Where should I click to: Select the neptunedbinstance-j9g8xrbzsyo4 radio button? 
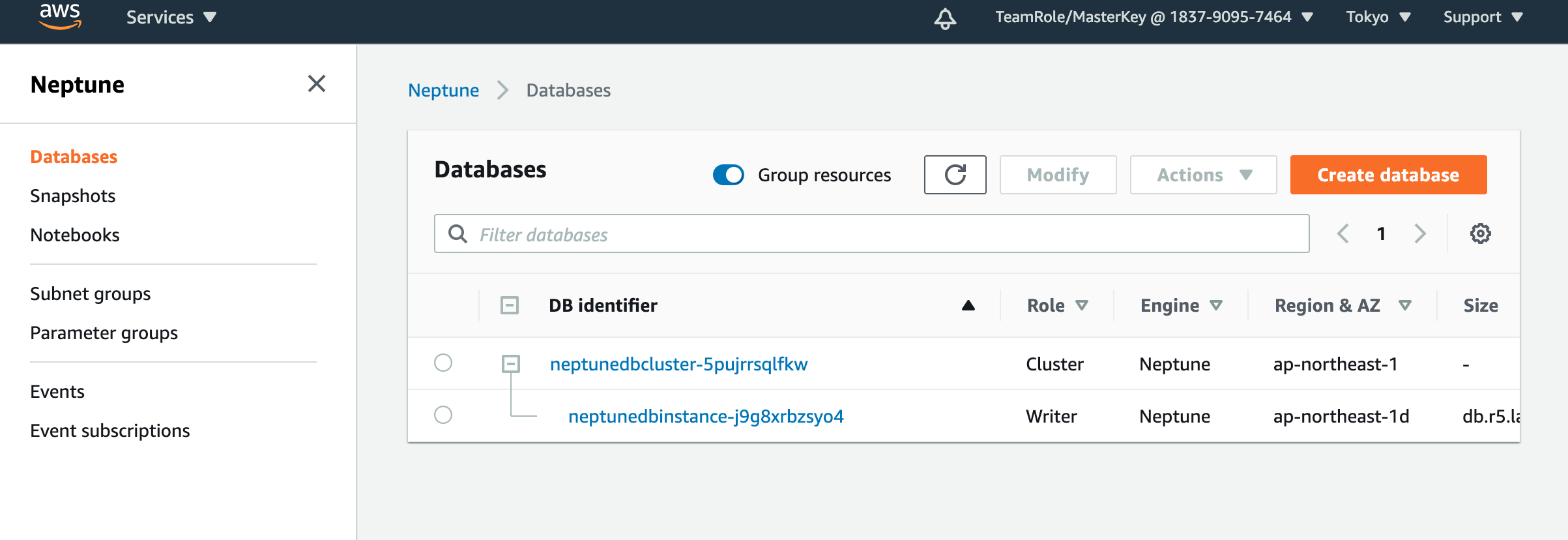coord(443,415)
